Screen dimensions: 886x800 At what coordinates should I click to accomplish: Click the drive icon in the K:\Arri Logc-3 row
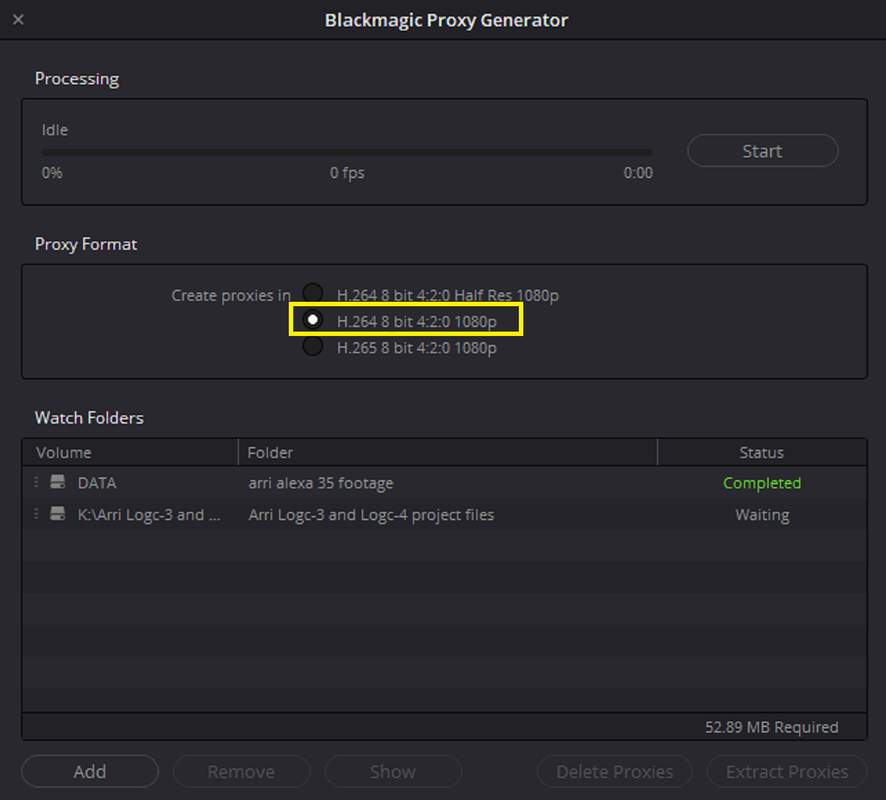click(x=58, y=514)
